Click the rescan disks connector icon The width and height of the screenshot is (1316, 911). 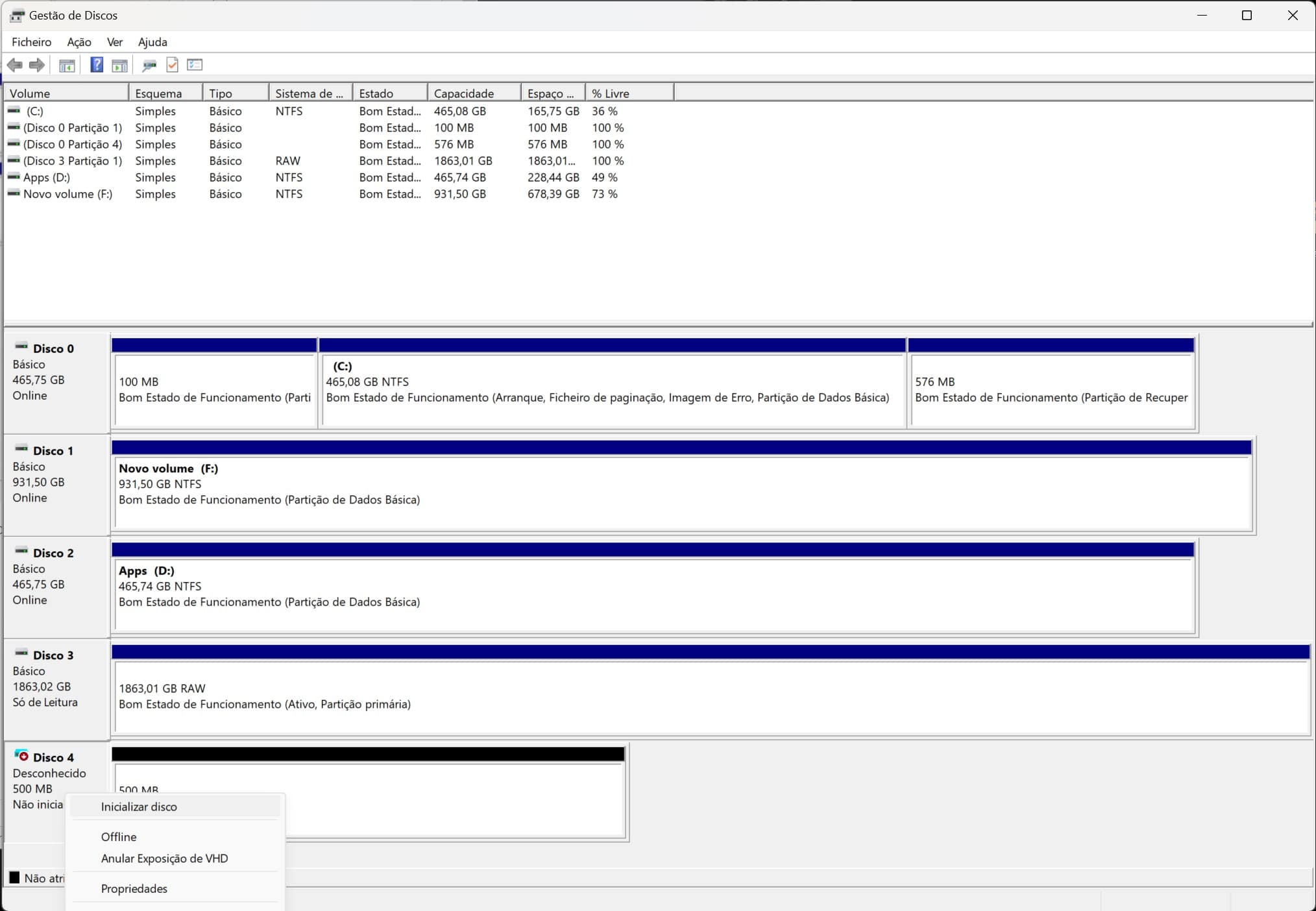click(x=149, y=65)
